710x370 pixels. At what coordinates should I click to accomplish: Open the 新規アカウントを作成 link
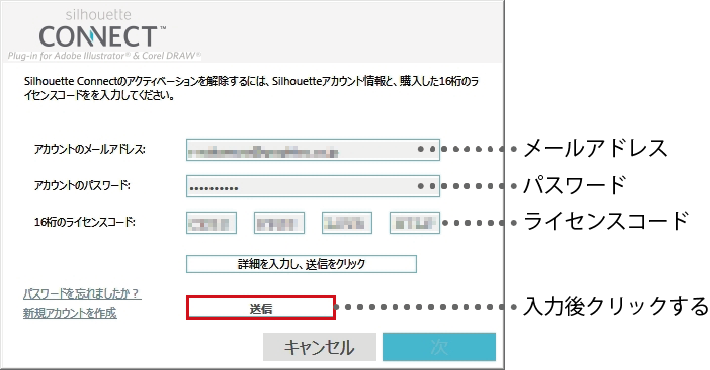70,313
